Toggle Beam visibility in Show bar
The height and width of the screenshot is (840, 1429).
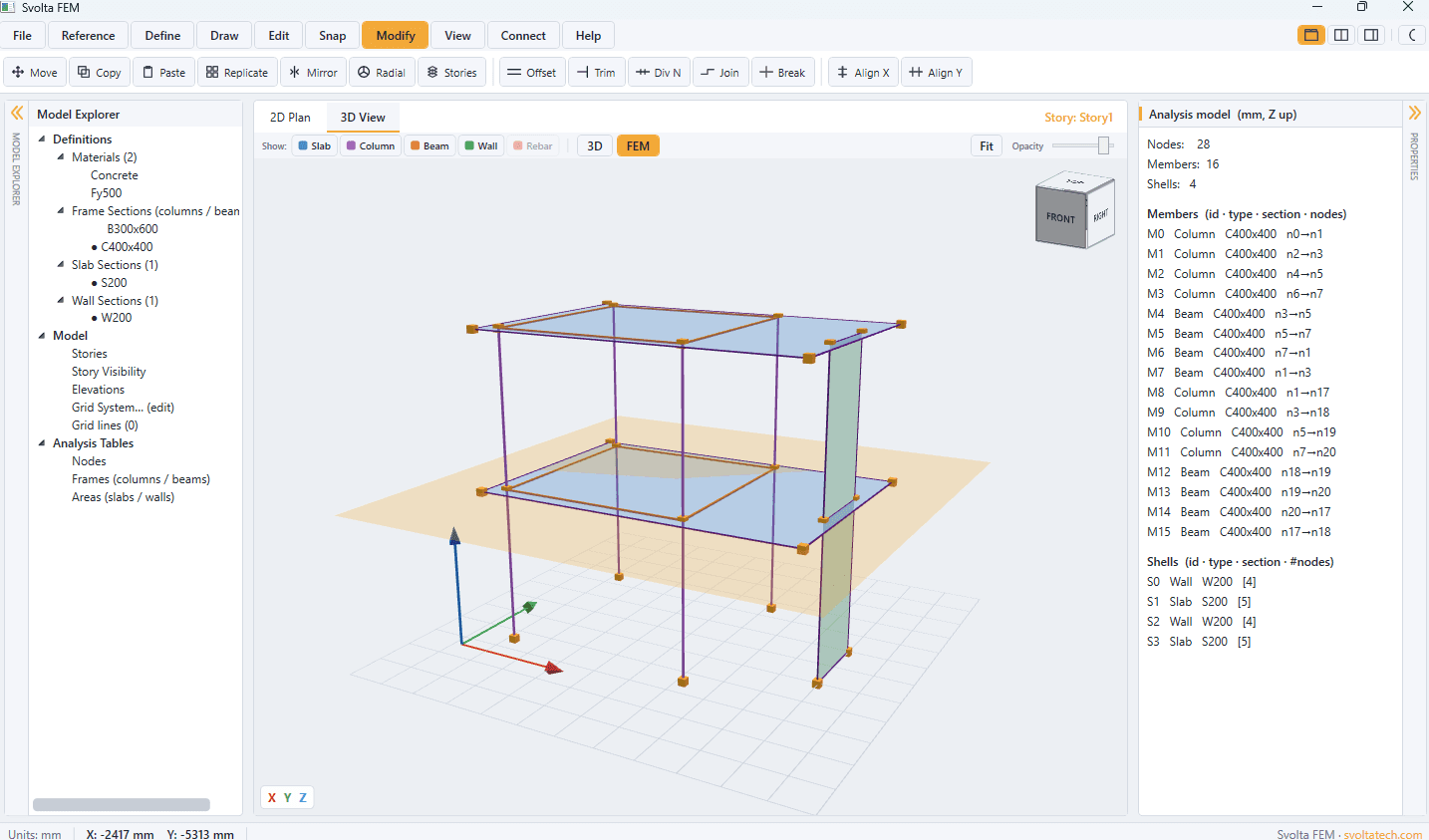[x=429, y=145]
